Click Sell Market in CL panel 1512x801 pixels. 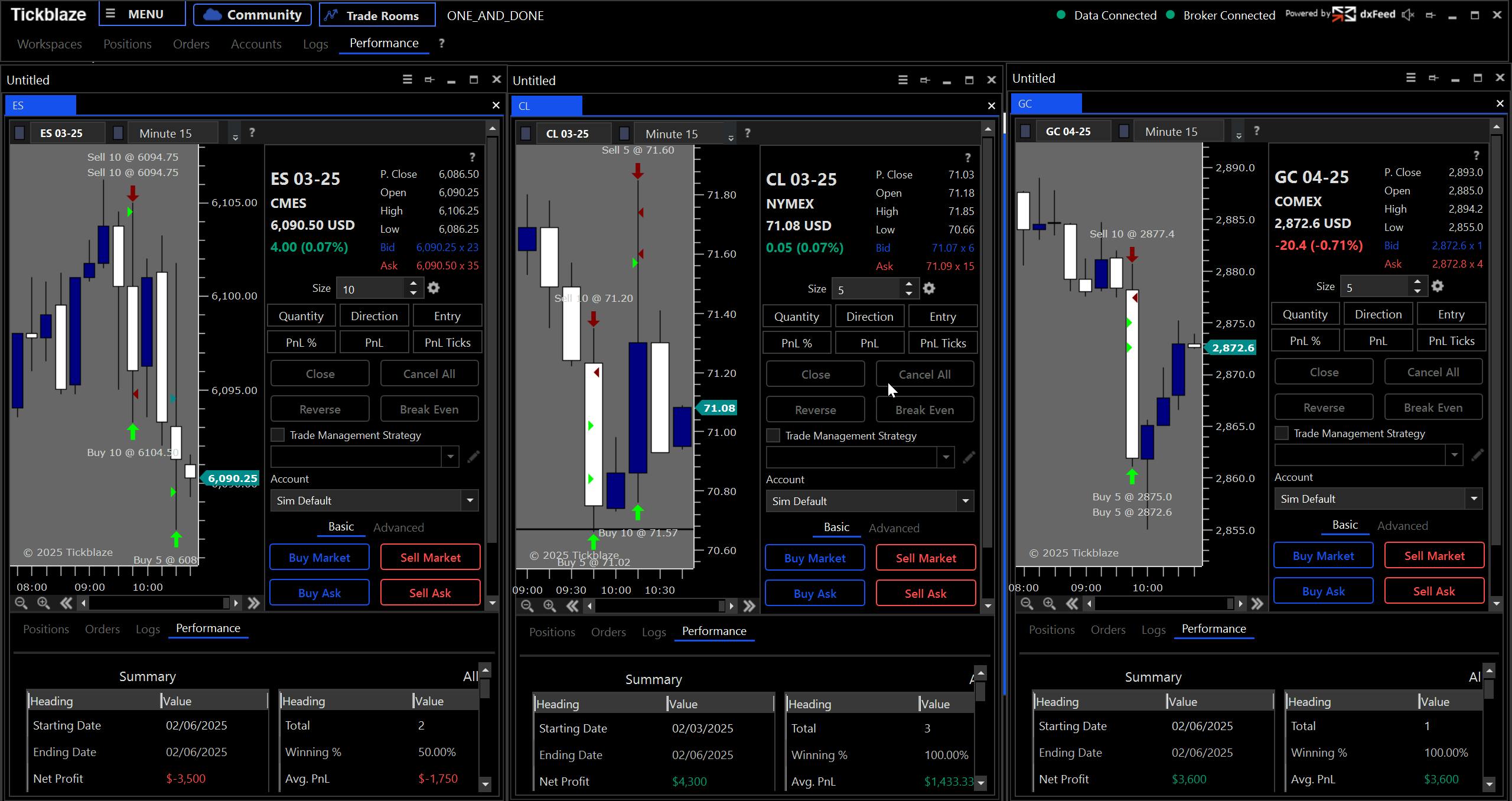pos(926,558)
